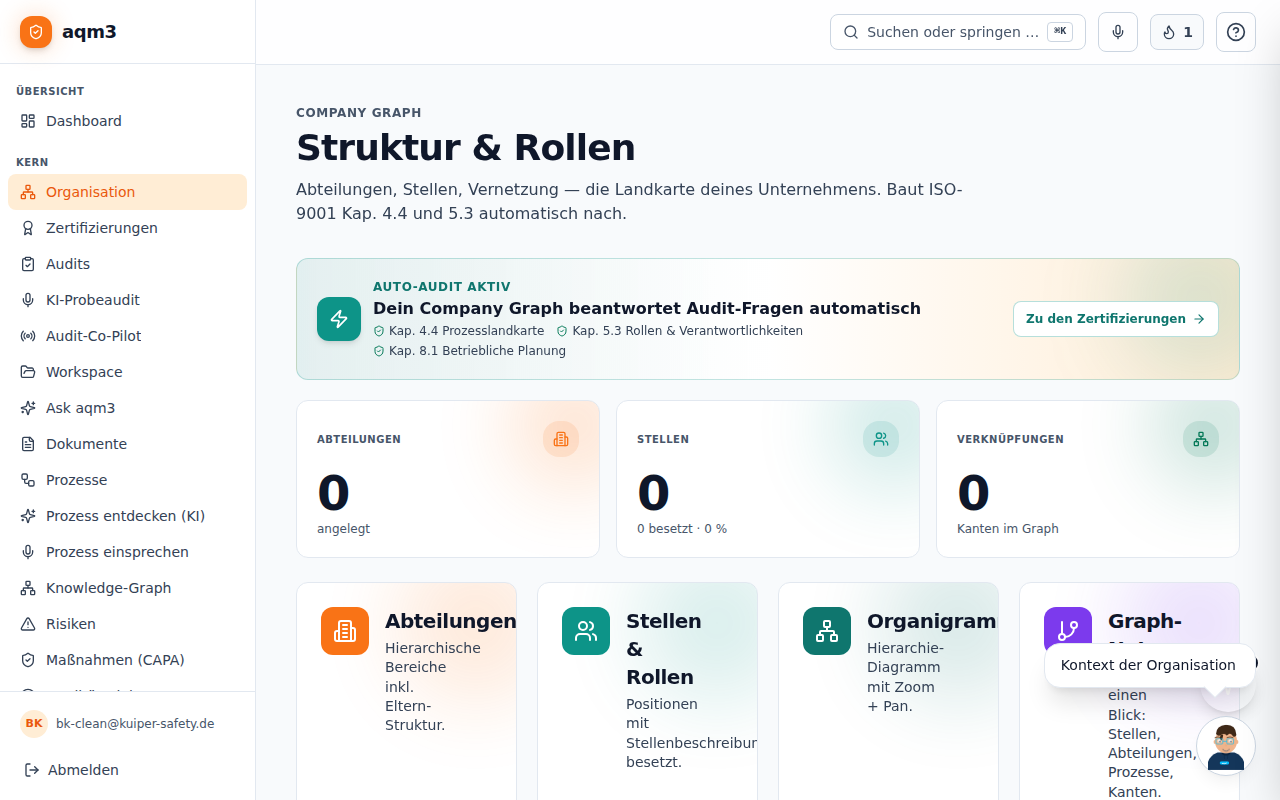
Task: Open Dokumente from the sidebar
Action: pyautogui.click(x=127, y=444)
